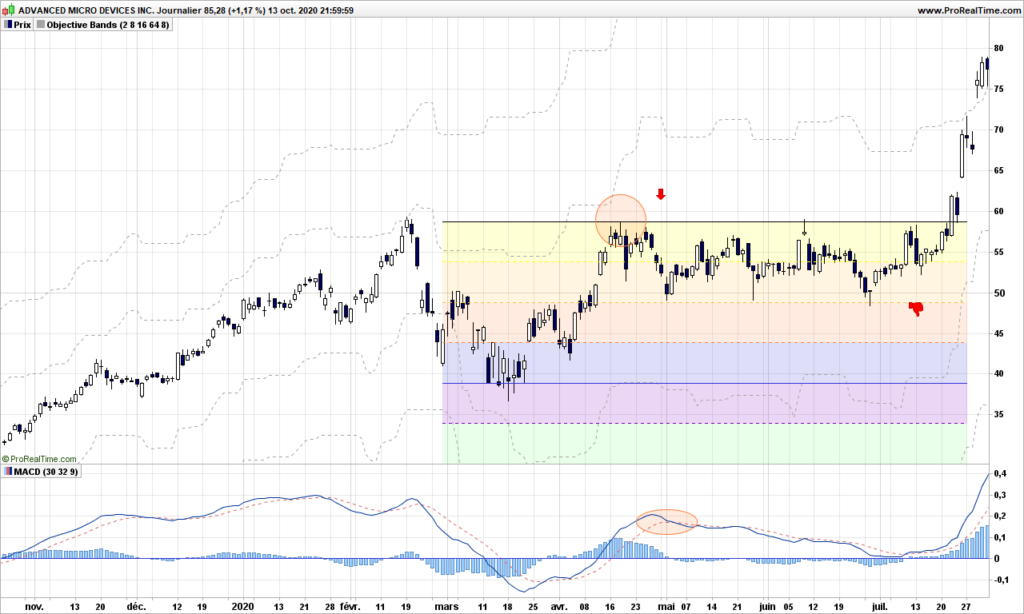
Task: Click the 0,2 MACD scale value
Action: click(1000, 516)
